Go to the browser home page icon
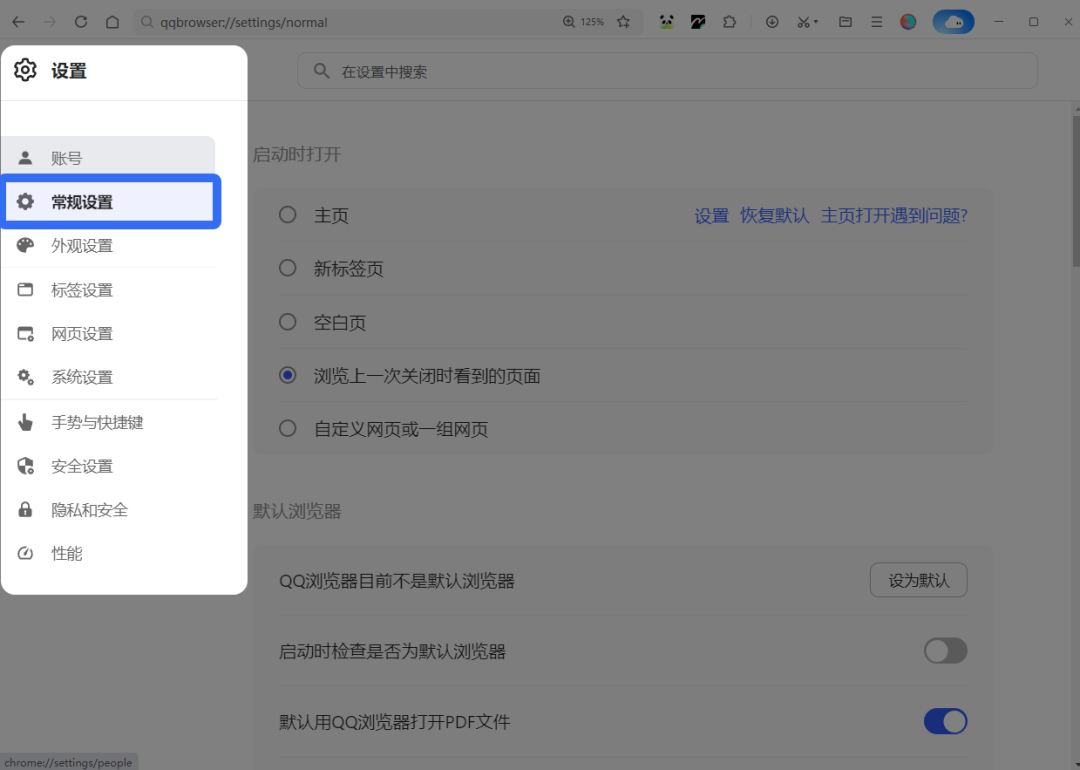This screenshot has height=770, width=1080. click(113, 22)
